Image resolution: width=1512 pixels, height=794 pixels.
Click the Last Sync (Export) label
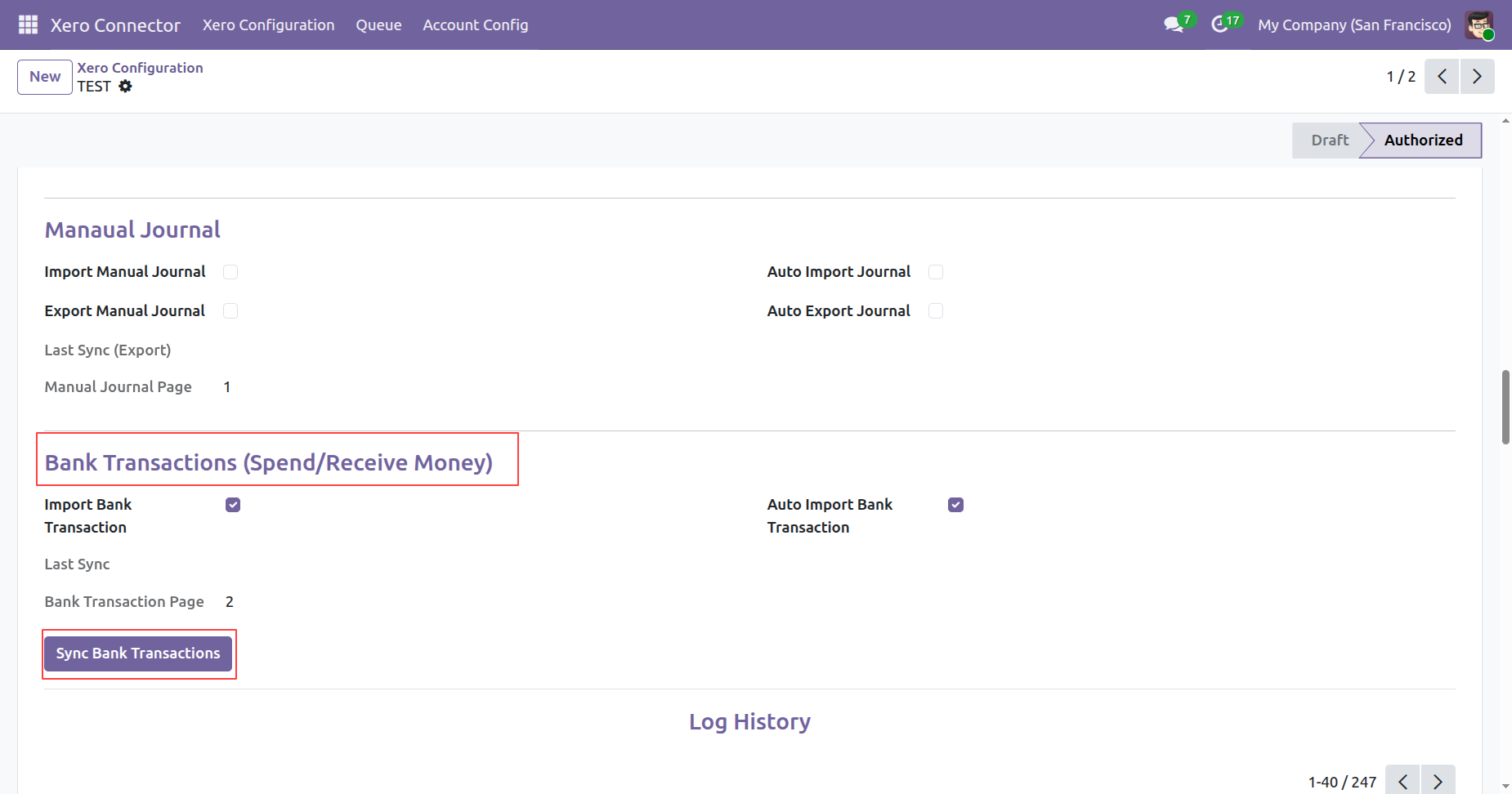[108, 350]
